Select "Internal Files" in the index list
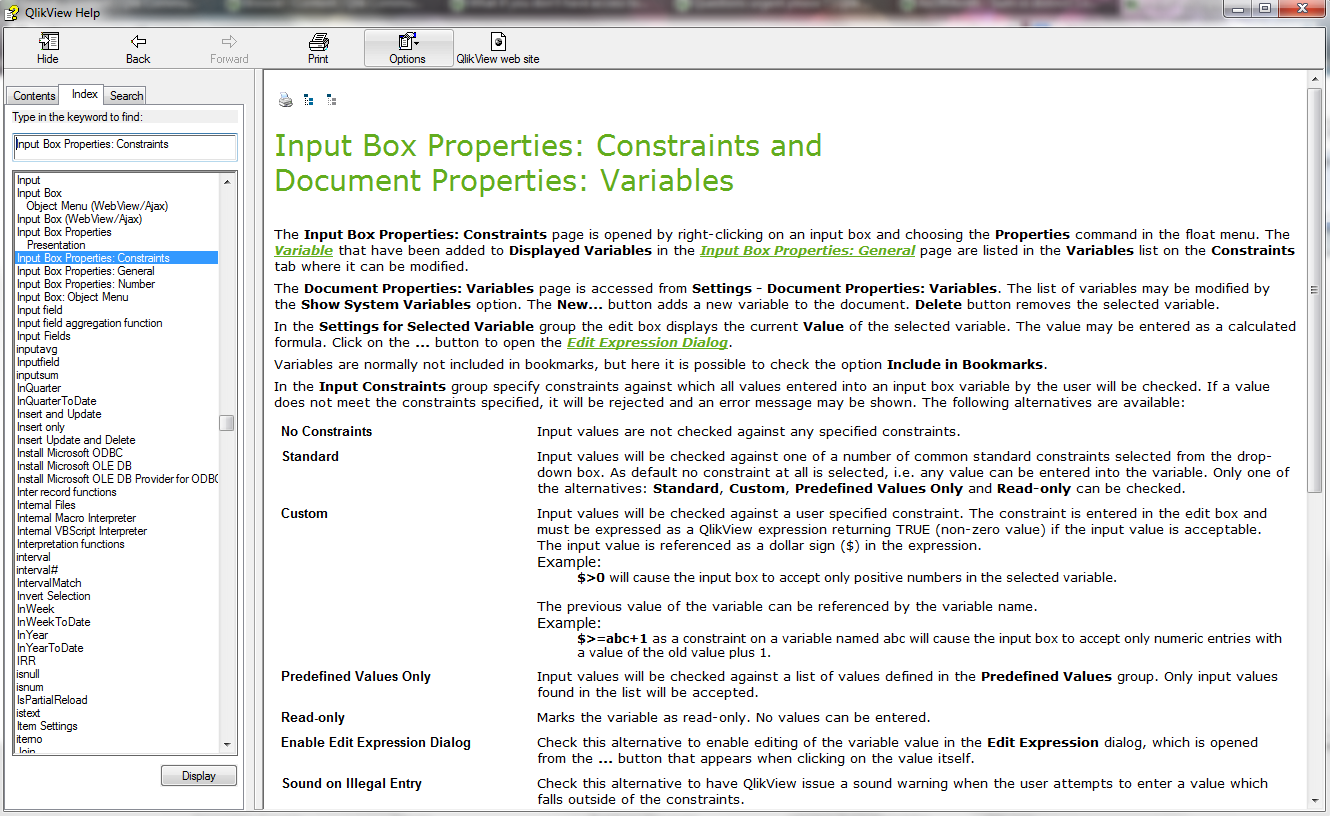1330x816 pixels. tap(46, 505)
